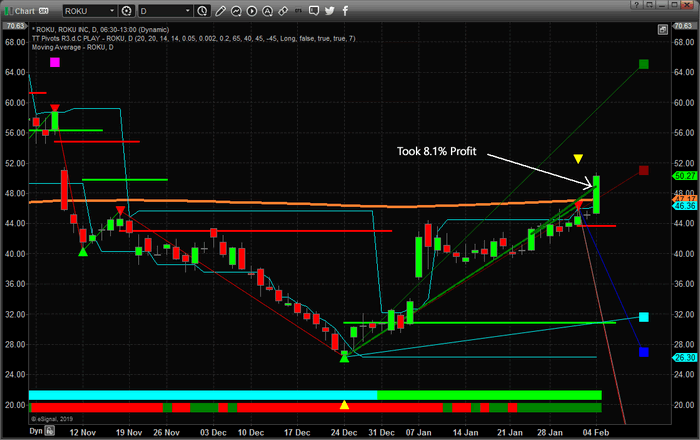Open the alerts 'A' icon
Image resolution: width=700 pixels, height=440 pixels.
point(267,11)
